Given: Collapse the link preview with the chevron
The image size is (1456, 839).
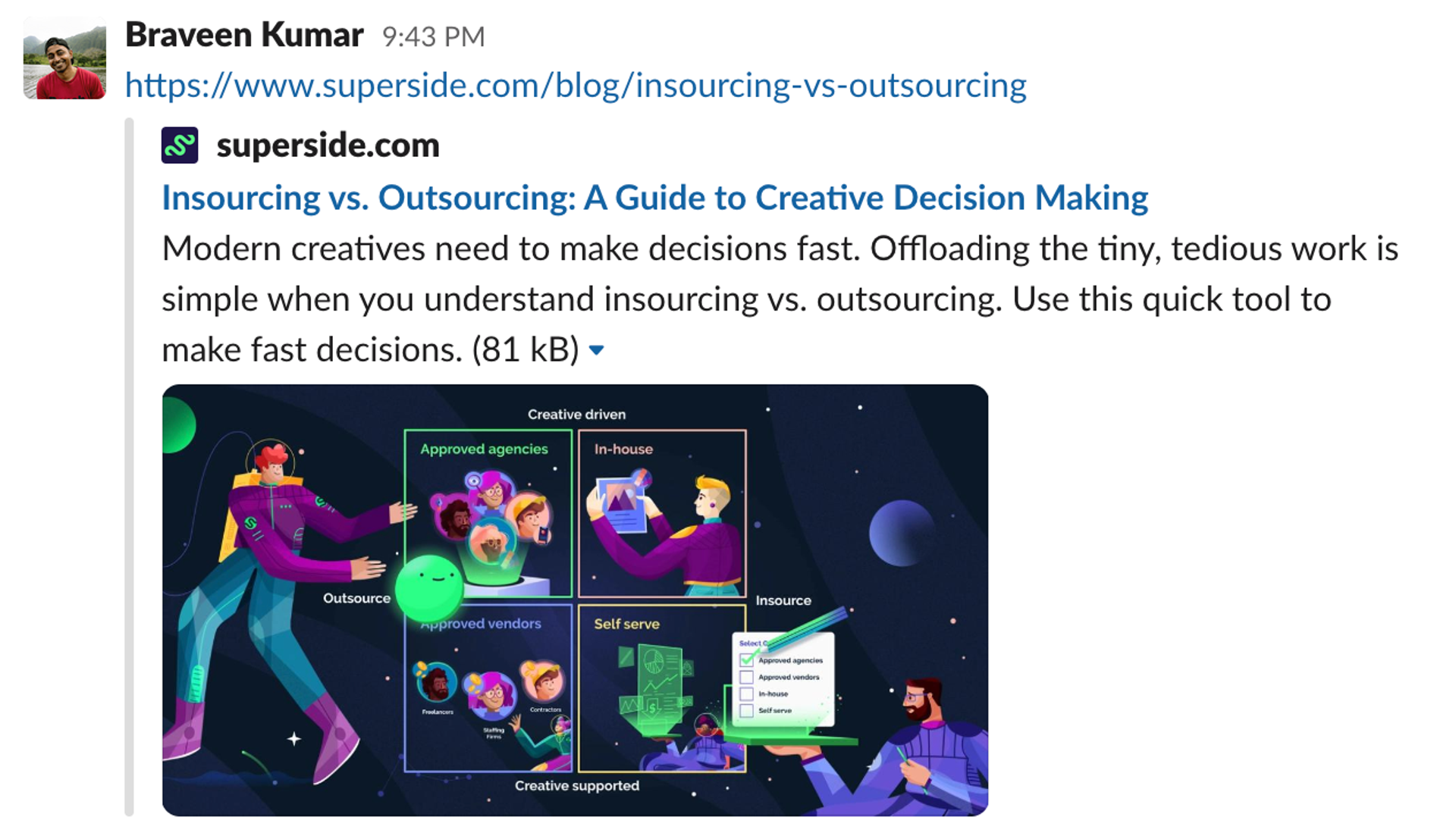Looking at the screenshot, I should click(x=598, y=350).
